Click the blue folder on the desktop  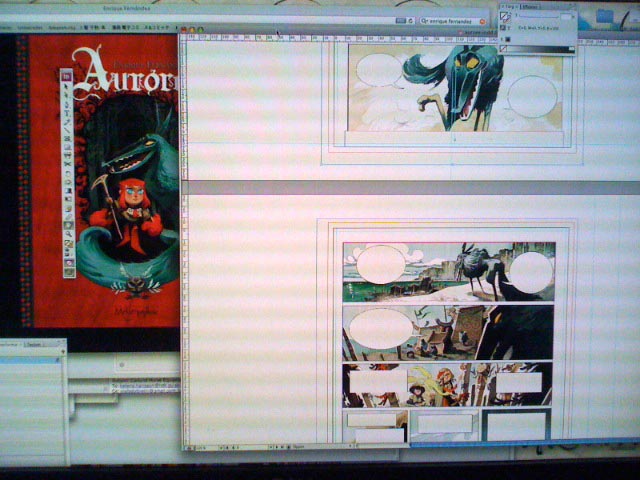[x=604, y=18]
